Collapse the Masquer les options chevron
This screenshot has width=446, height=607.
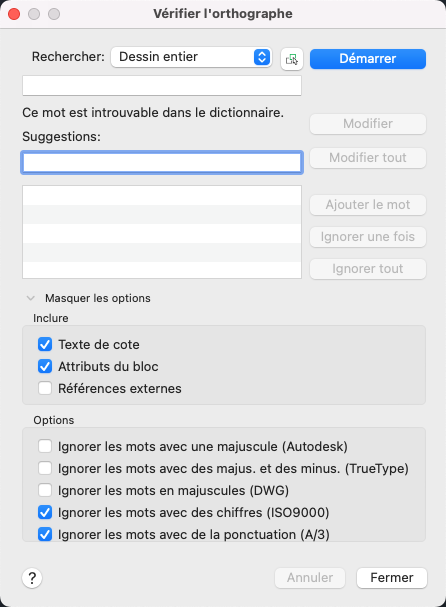click(31, 298)
